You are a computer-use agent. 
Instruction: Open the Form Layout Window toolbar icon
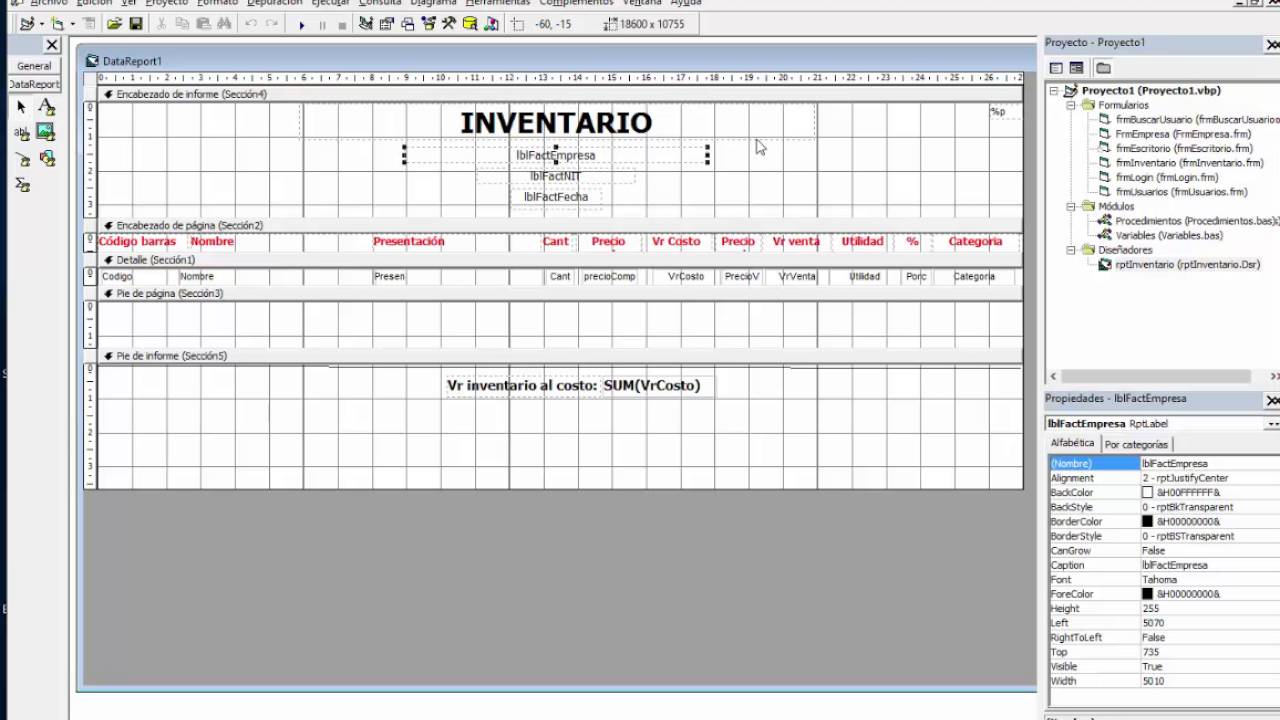click(407, 24)
